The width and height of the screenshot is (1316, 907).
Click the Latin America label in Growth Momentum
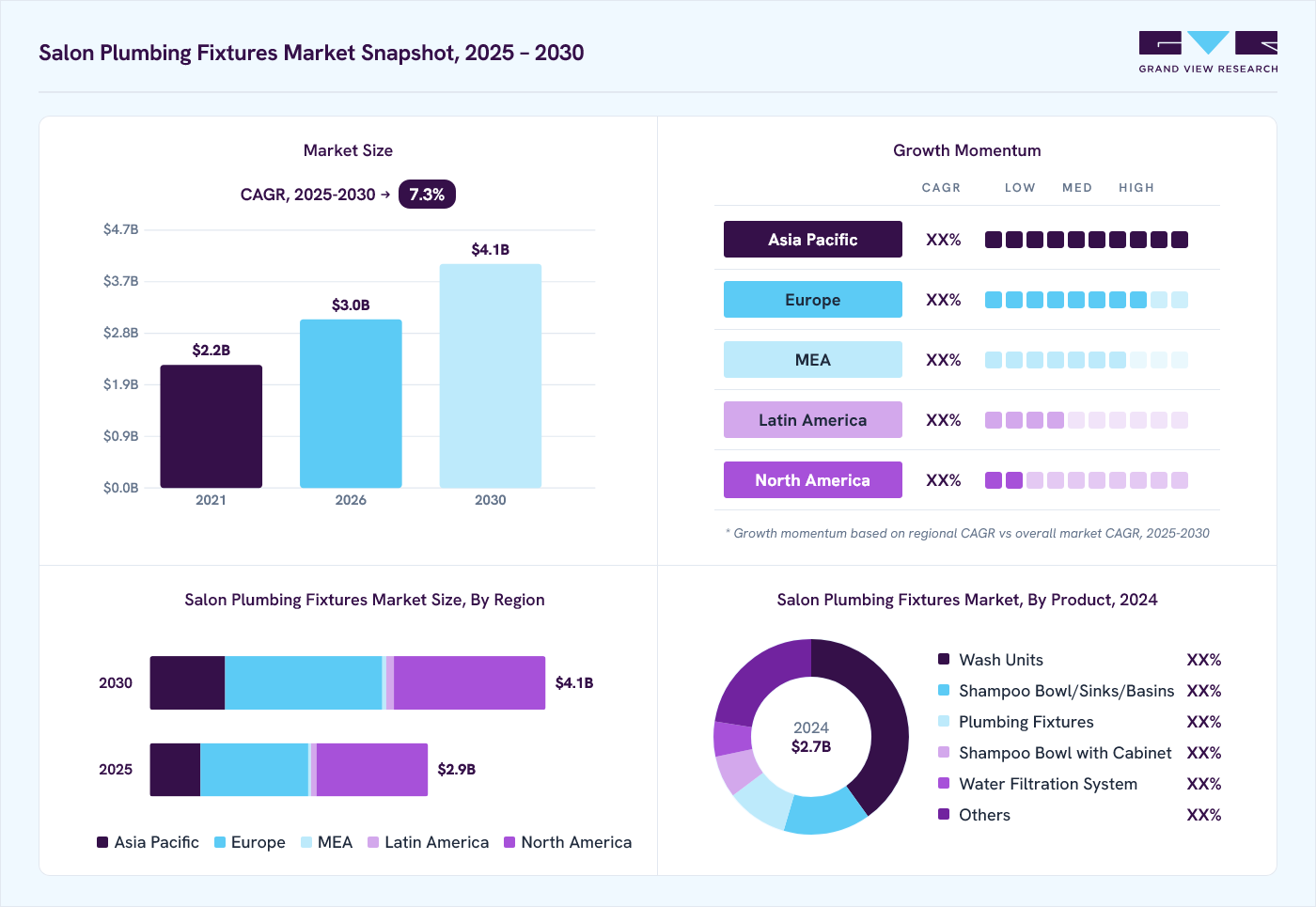click(813, 420)
